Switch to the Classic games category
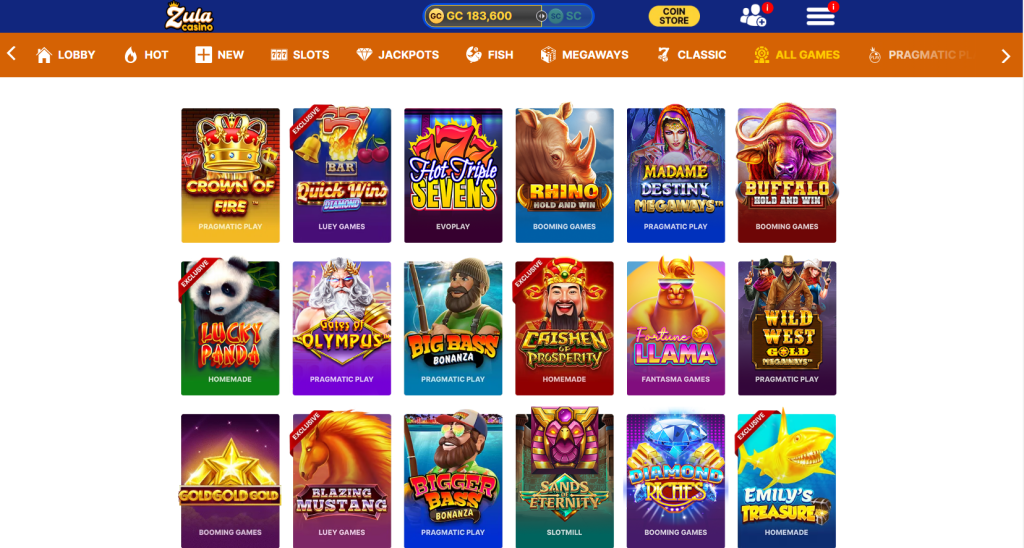Viewport: 1024px width, 548px height. tap(692, 55)
